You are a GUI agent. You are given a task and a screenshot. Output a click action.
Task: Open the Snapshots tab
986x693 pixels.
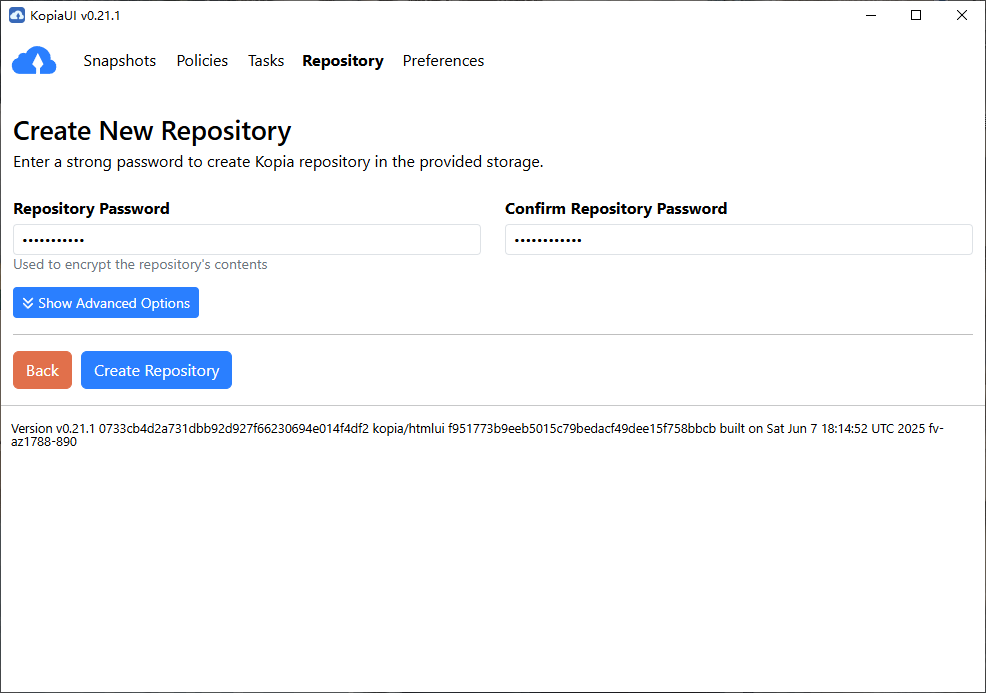coord(120,61)
